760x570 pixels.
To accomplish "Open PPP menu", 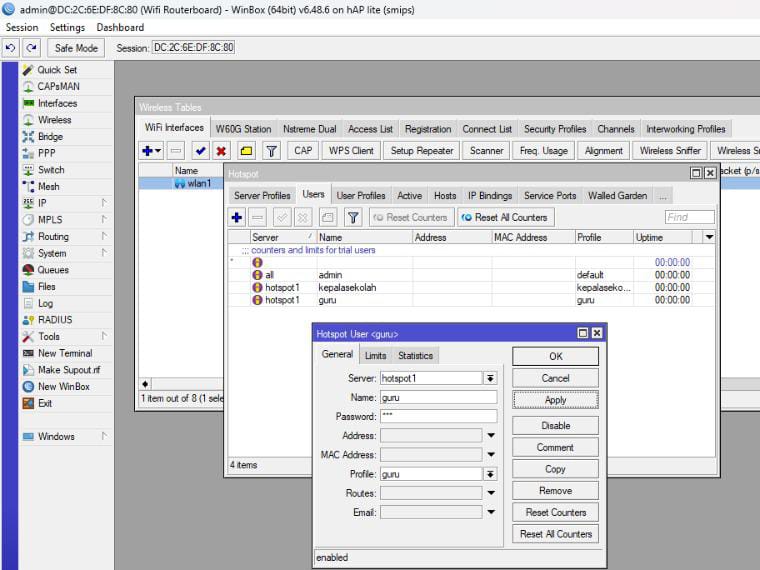I will point(47,153).
